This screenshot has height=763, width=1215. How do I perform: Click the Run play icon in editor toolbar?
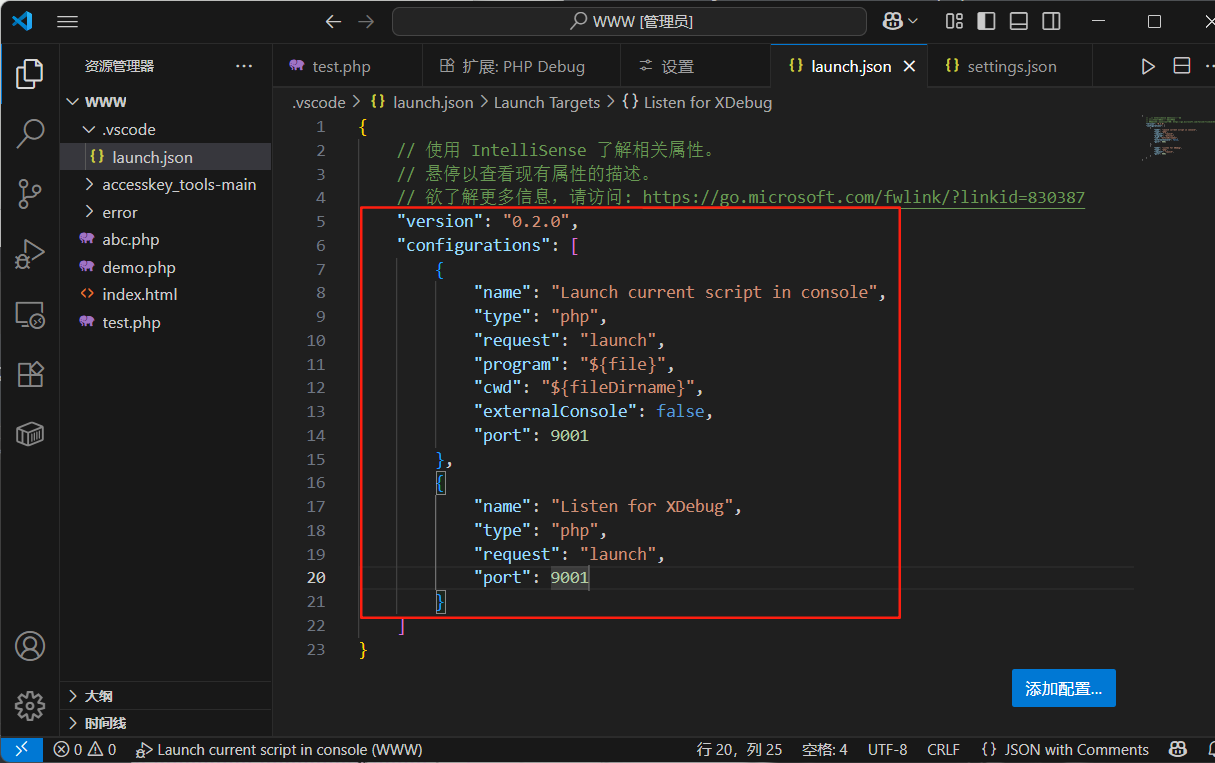(x=1148, y=67)
